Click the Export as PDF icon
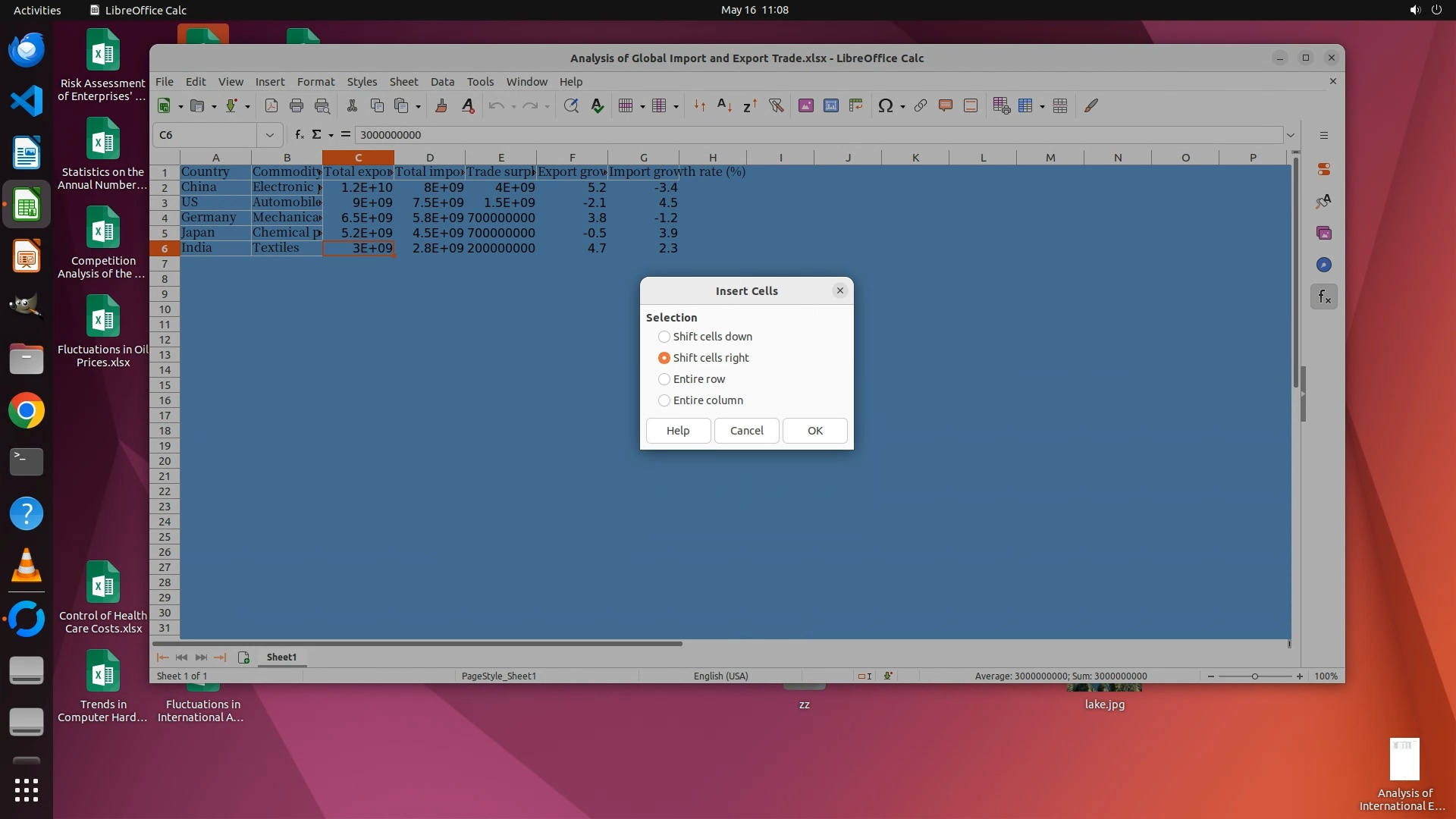Screen dimensions: 1456x819 (271, 106)
